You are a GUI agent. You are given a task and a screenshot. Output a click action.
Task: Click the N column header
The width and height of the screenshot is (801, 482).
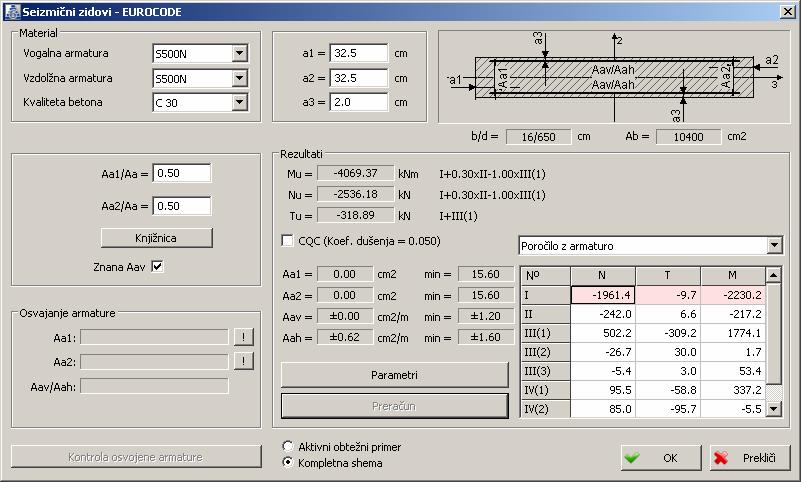pyautogui.click(x=603, y=276)
